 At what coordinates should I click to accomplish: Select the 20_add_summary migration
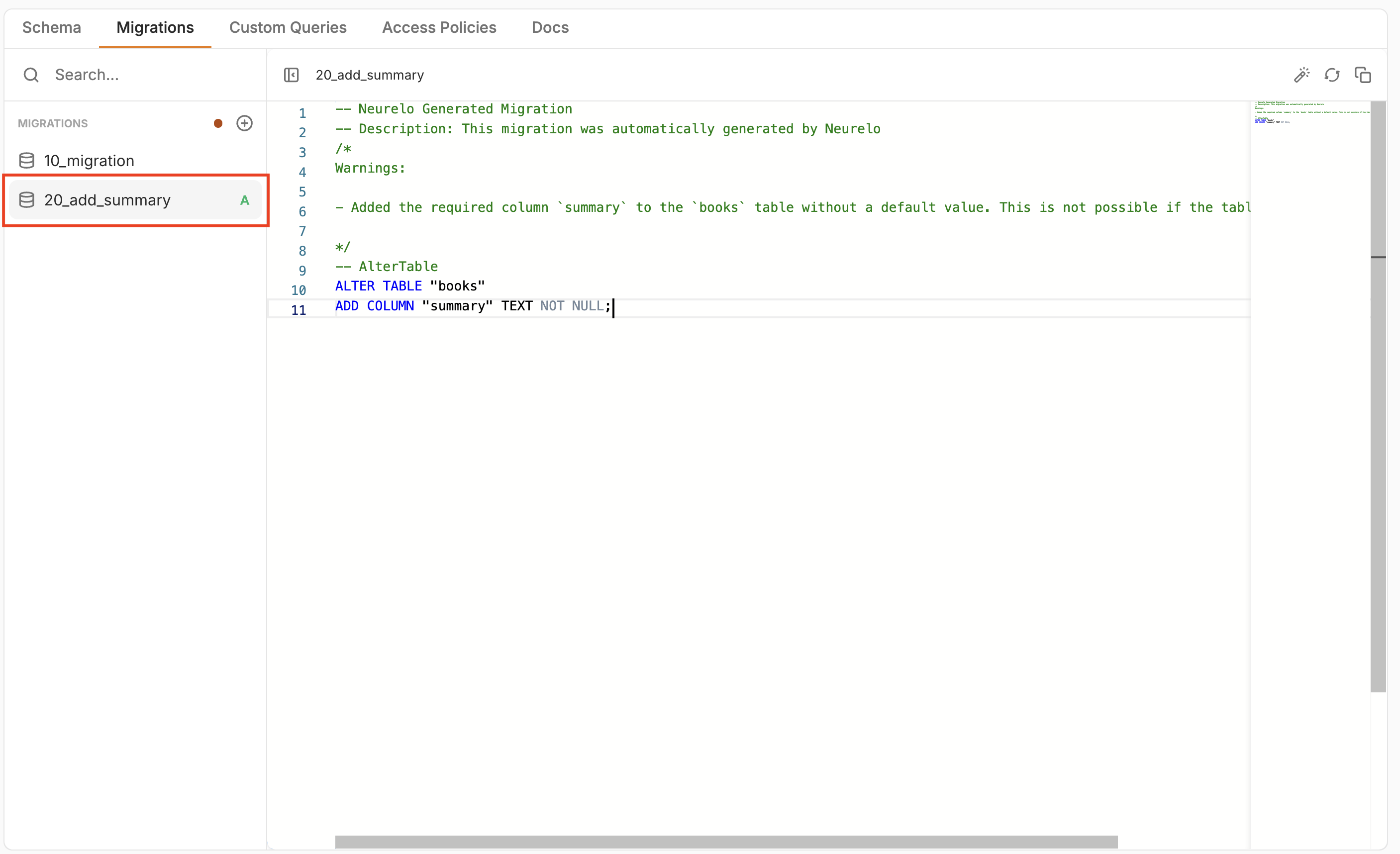[x=107, y=200]
